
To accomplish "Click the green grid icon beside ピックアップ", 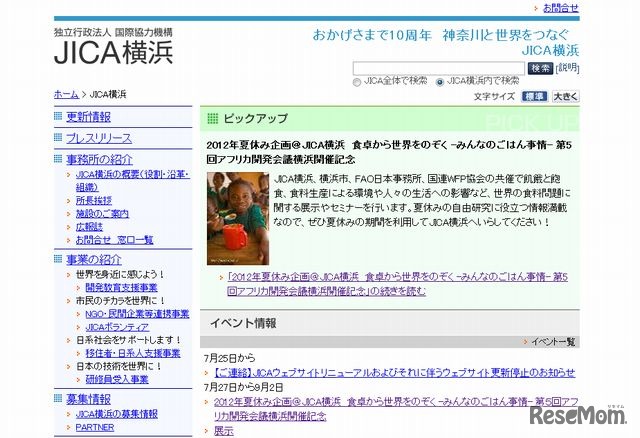I will click(x=213, y=118).
